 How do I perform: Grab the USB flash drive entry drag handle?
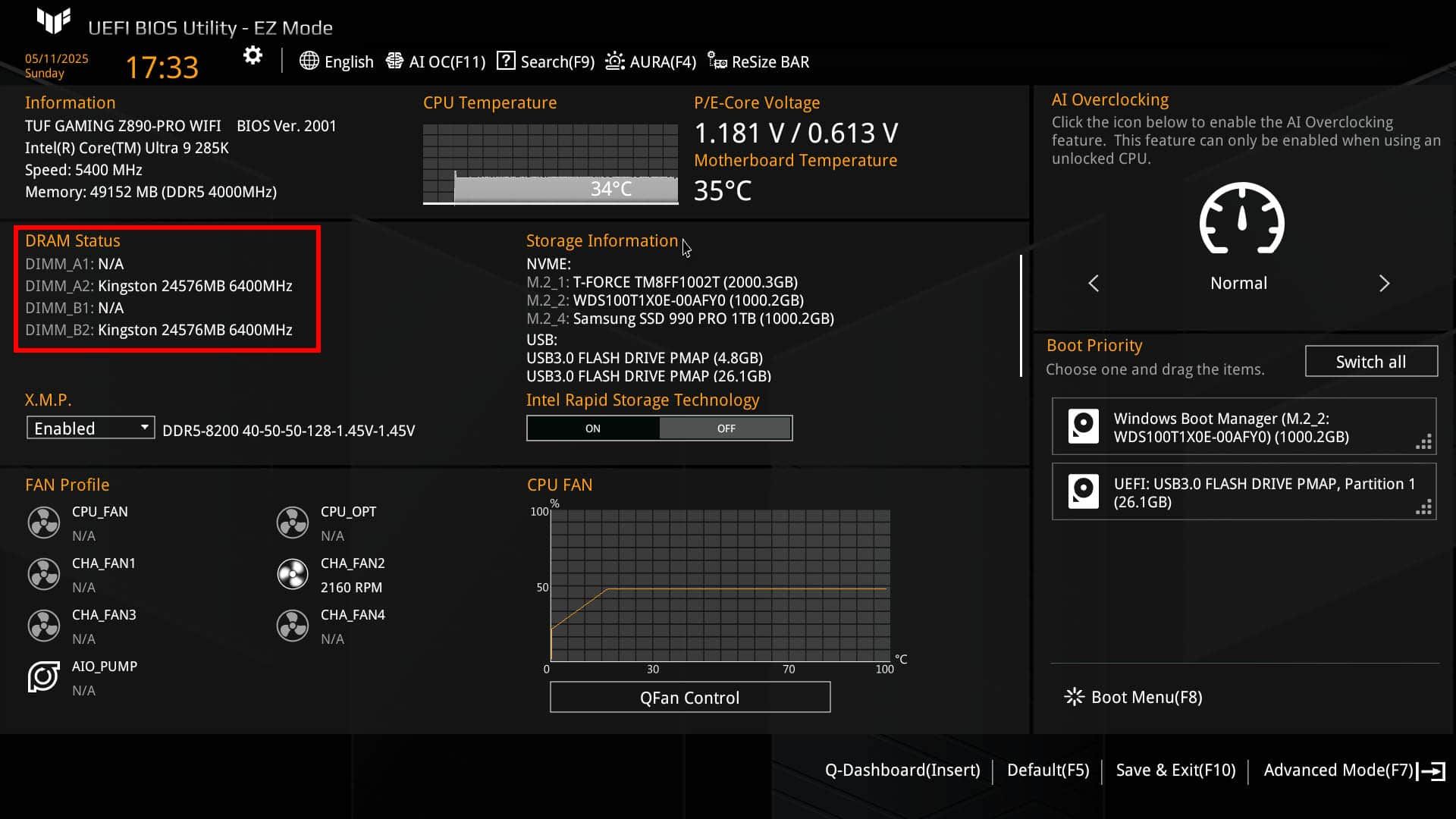[1423, 507]
